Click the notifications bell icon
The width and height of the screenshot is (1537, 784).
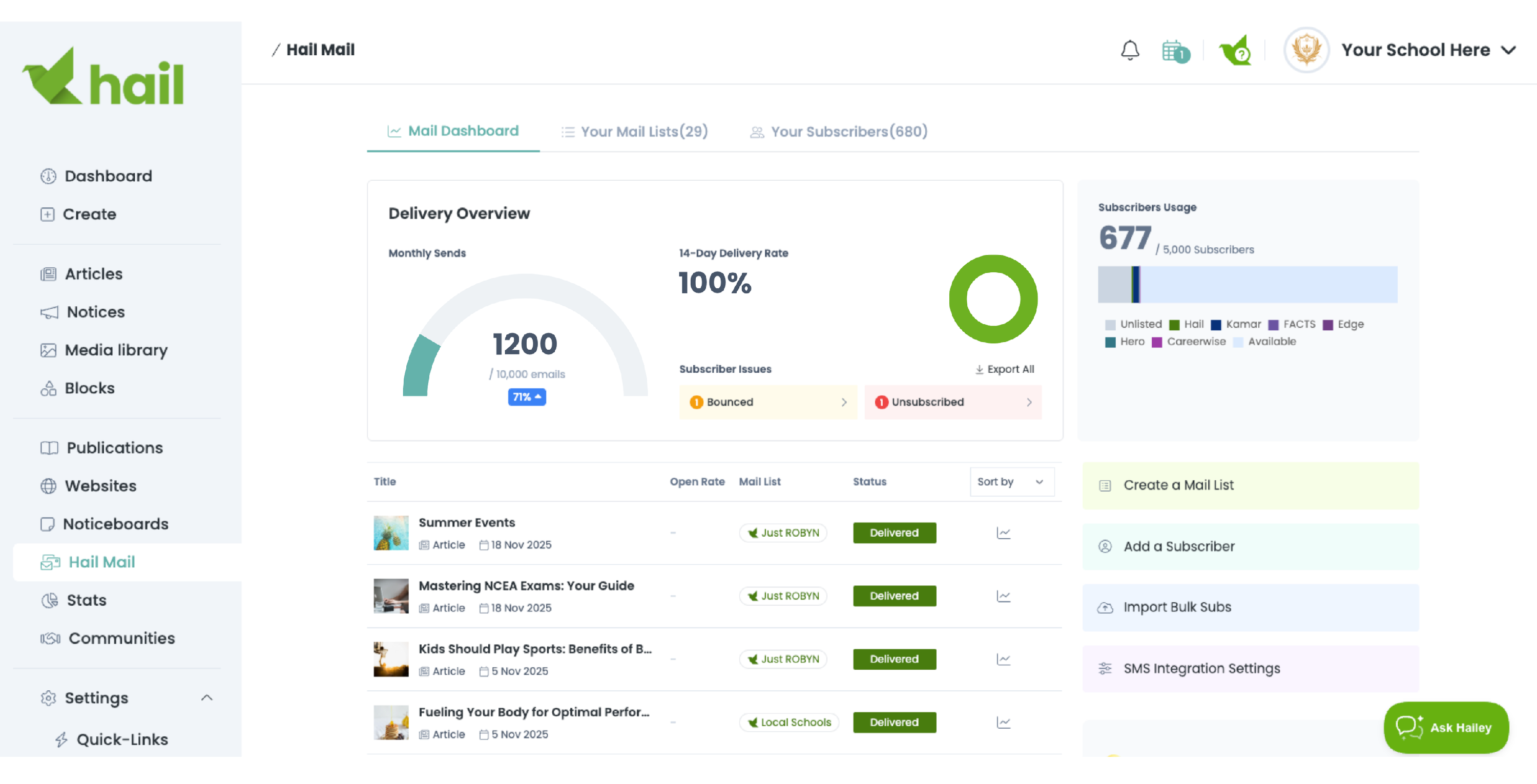tap(1130, 50)
